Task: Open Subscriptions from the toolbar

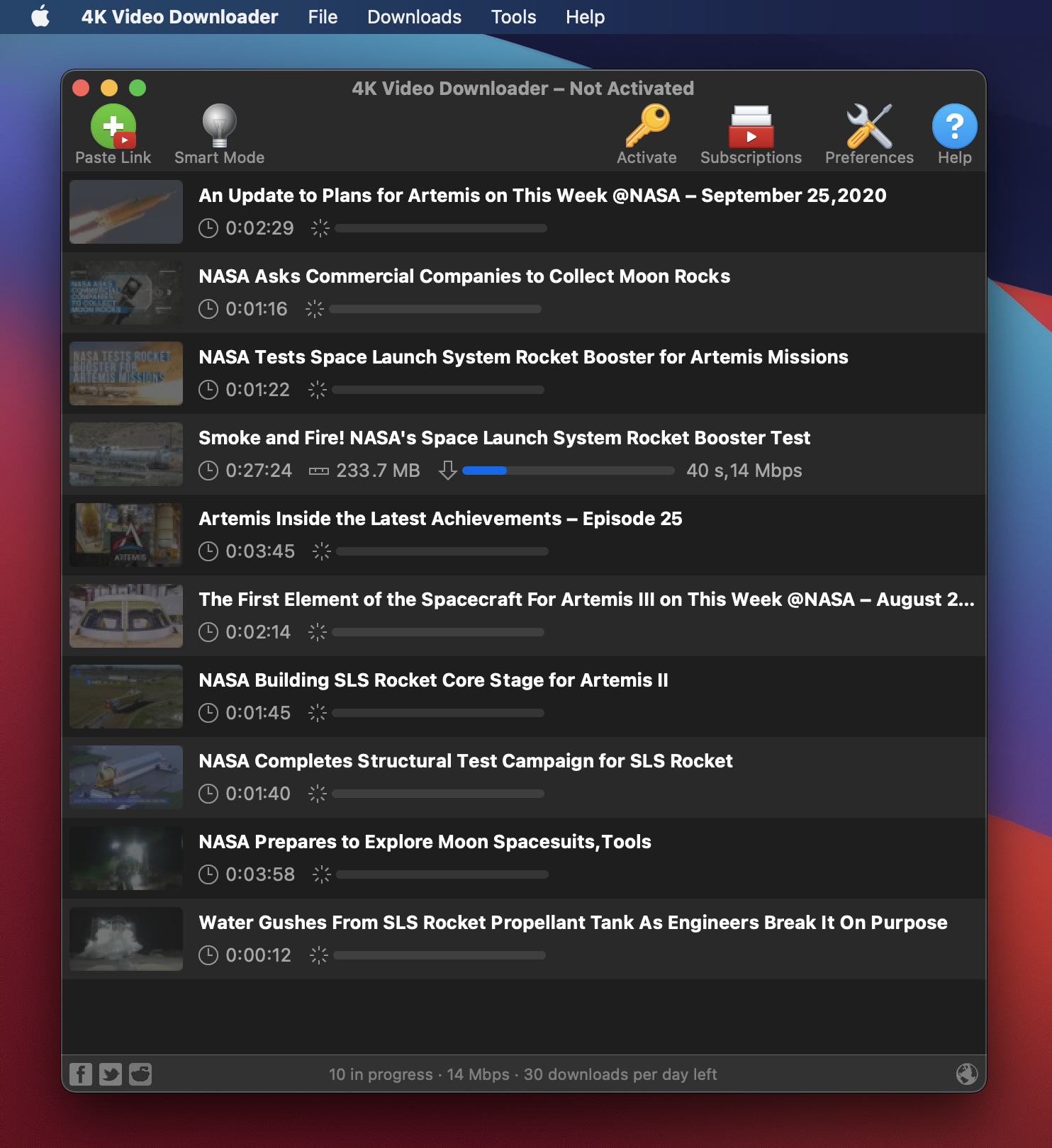Action: 751,128
